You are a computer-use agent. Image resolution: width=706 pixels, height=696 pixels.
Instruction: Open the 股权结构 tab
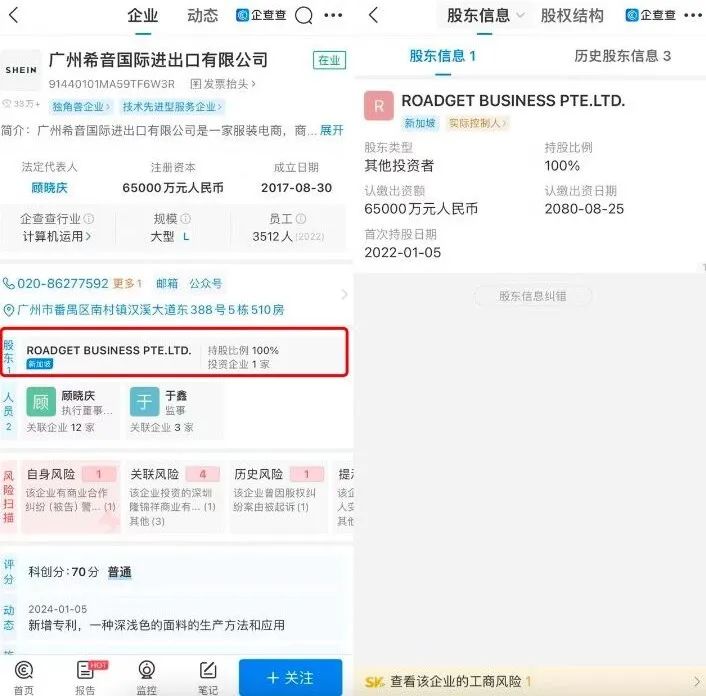572,15
